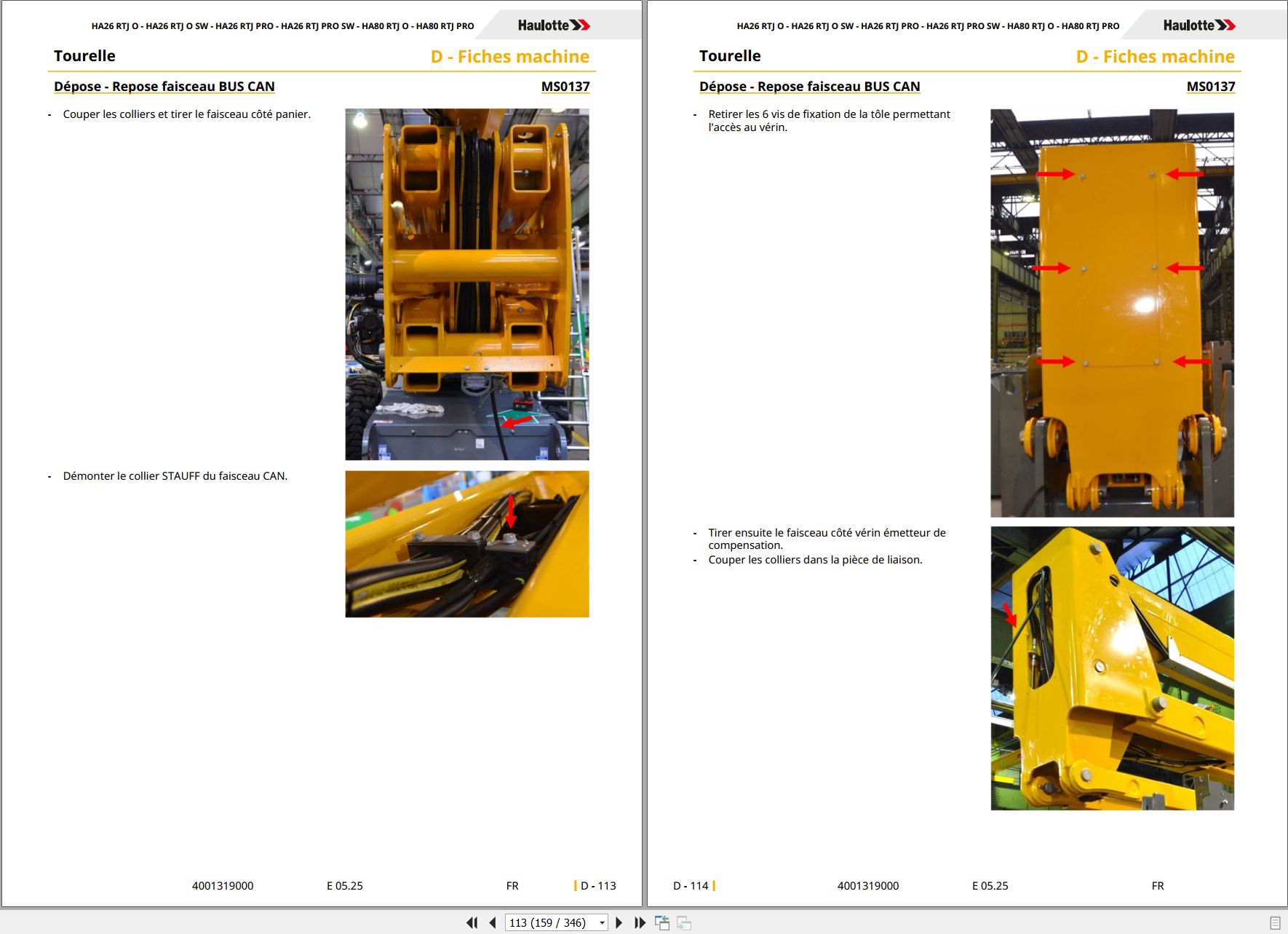This screenshot has width=1288, height=934.
Task: Select the MS0137 code on left page
Action: [565, 87]
